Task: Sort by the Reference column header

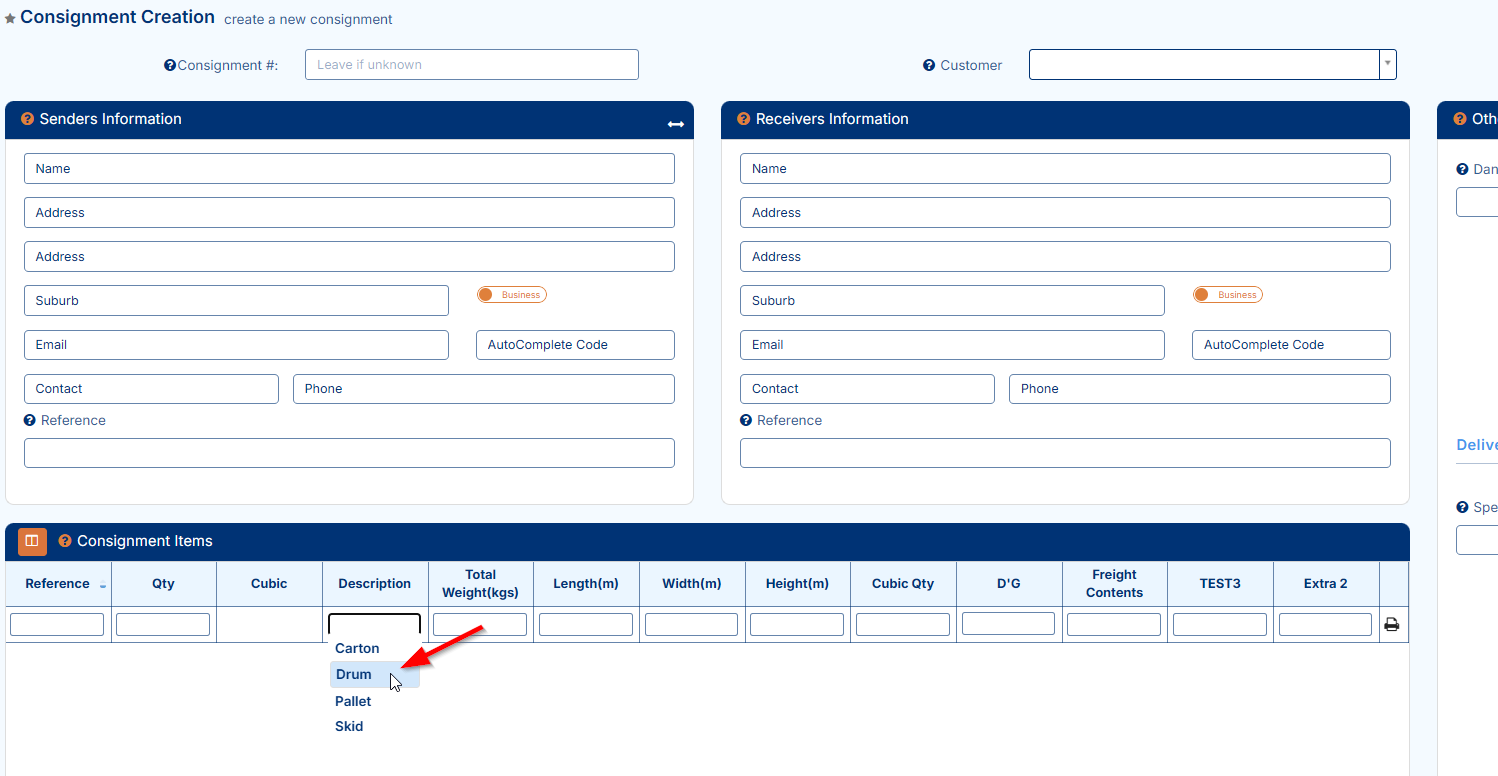Action: point(58,584)
